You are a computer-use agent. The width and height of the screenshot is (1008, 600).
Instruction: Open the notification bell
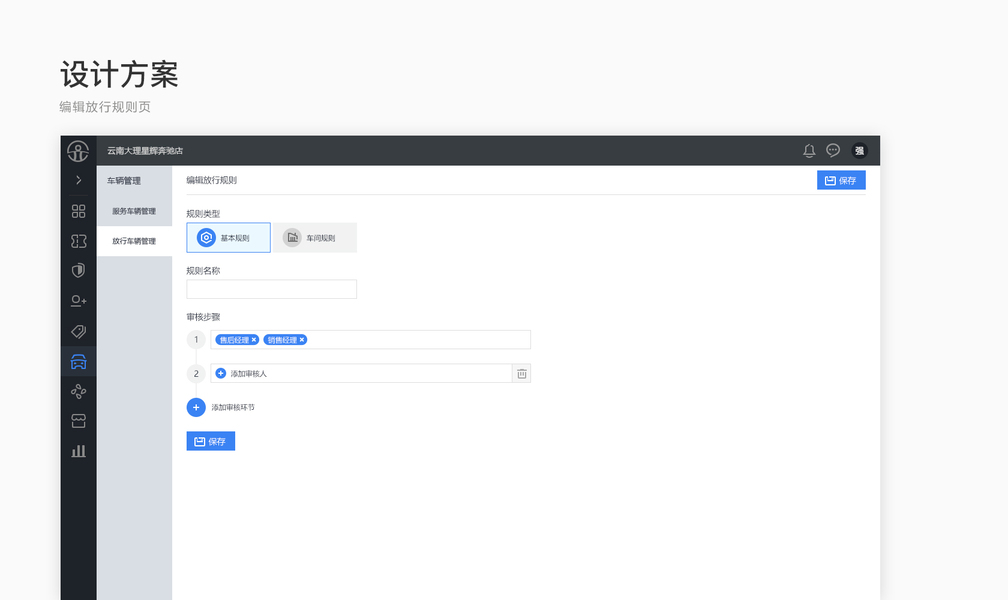click(809, 151)
